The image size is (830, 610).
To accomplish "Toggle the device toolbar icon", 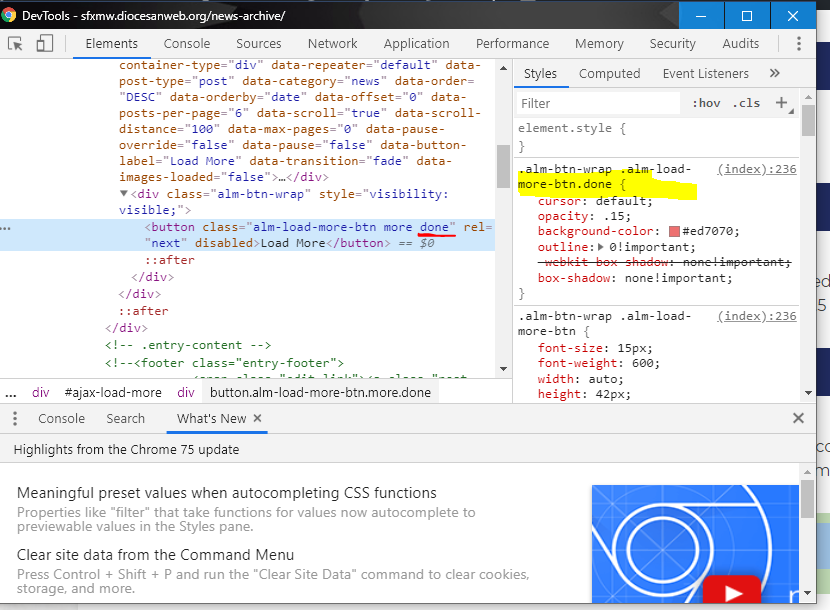I will click(x=44, y=44).
